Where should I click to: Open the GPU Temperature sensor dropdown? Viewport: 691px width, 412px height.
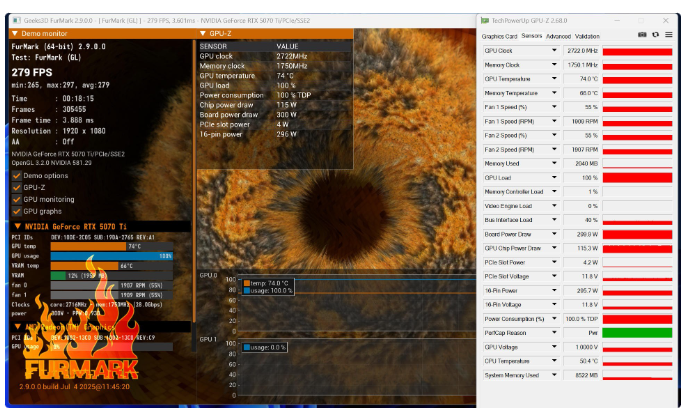554,79
